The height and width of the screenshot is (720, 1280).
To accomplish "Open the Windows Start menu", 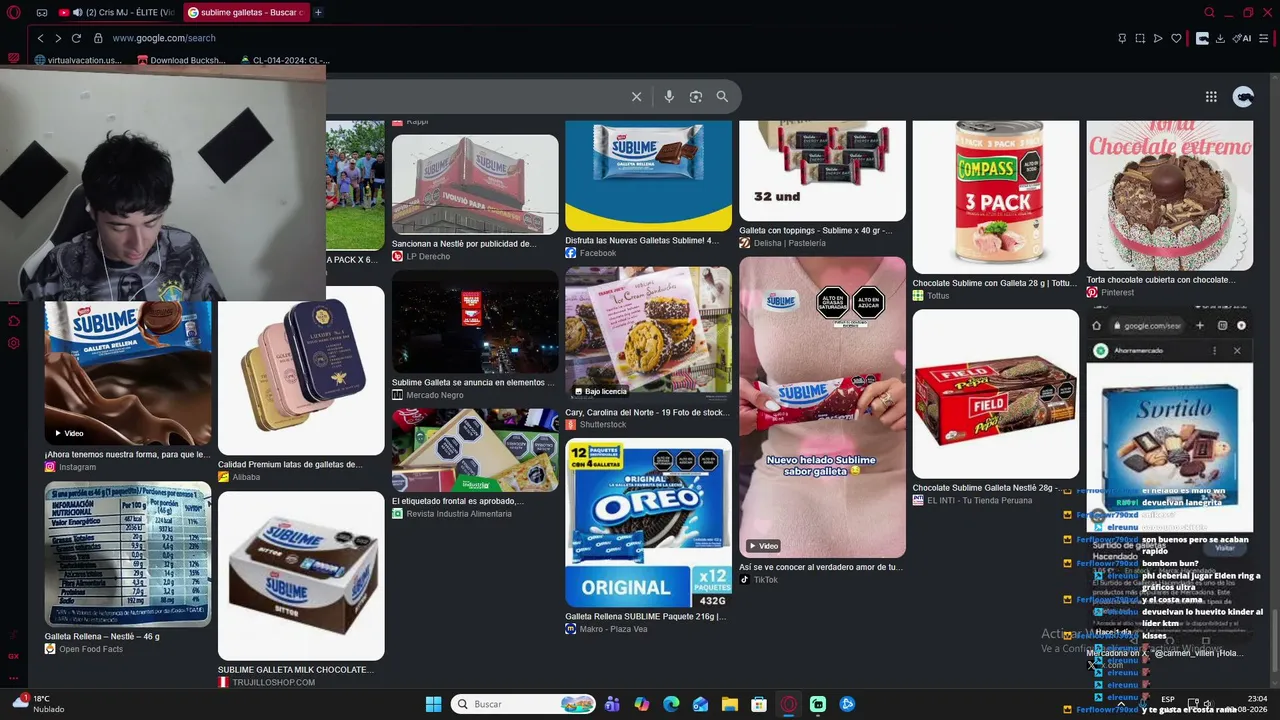I will coord(434,704).
